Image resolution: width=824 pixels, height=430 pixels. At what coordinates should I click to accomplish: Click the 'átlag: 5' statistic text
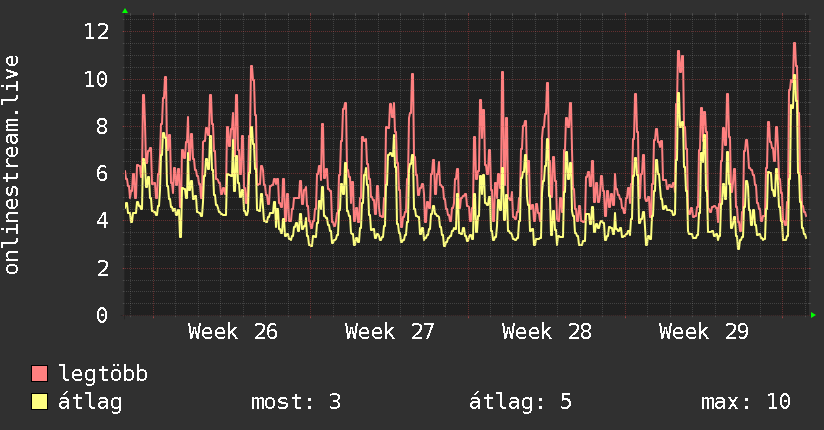(x=520, y=402)
